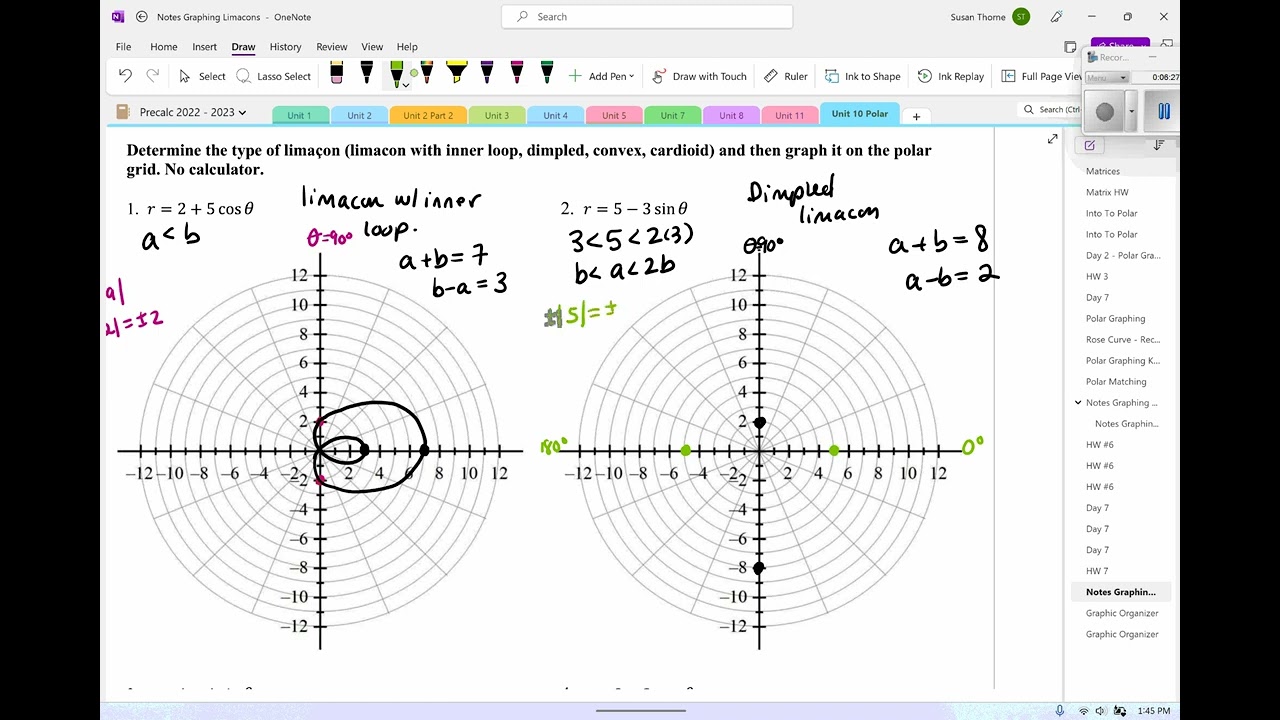Open the Unit 2 Part 2 section
Screen dimensions: 1280x720
[x=428, y=115]
